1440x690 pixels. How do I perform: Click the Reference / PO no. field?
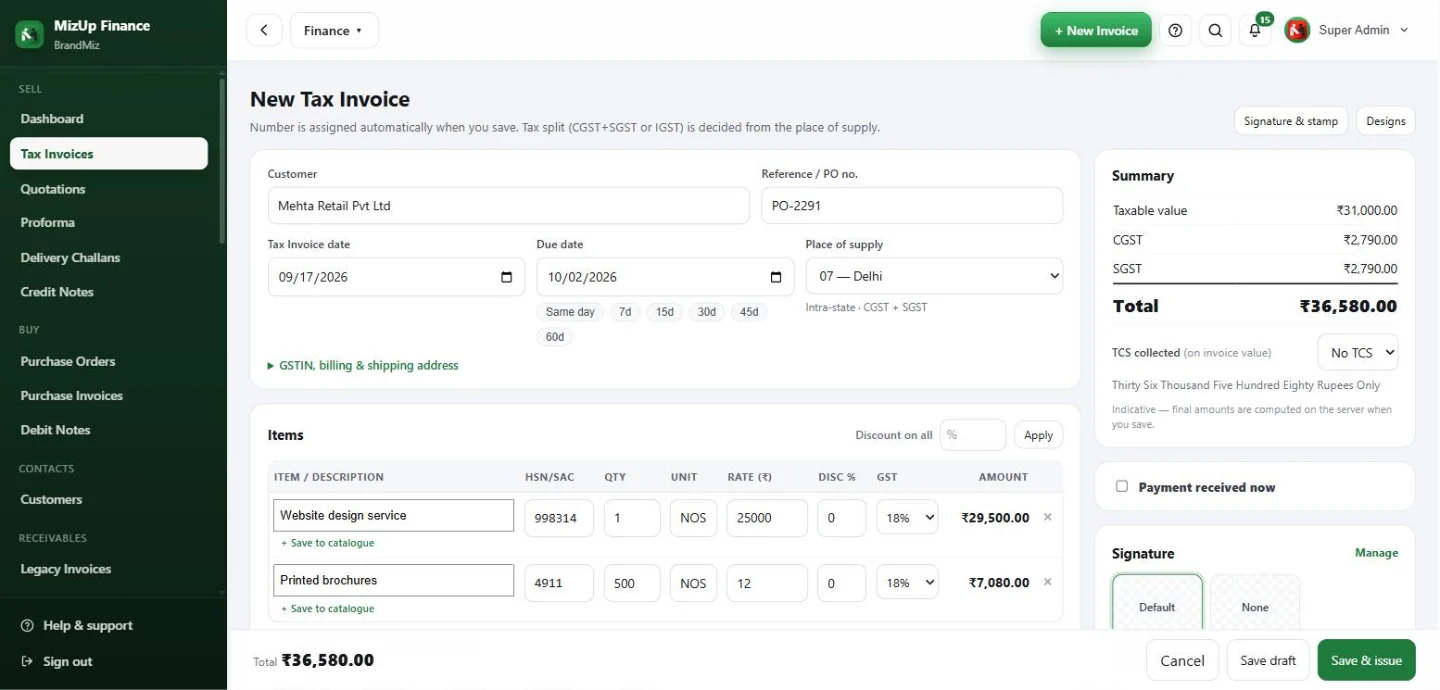coord(912,206)
